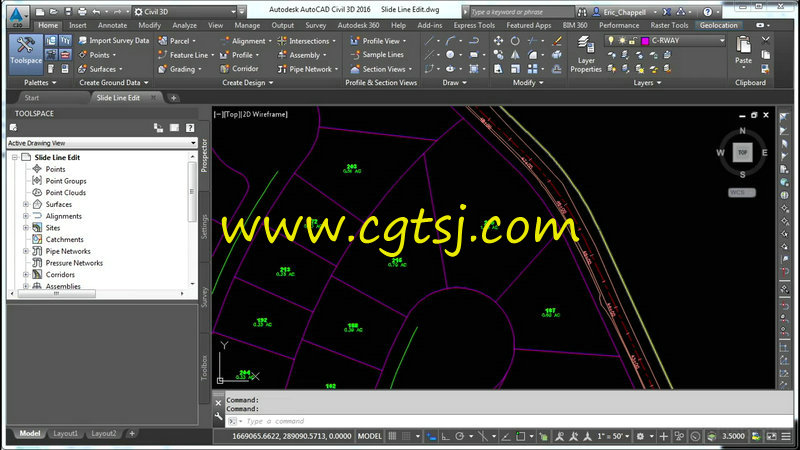Click the command line input field
The image size is (800, 450).
[x=510, y=421]
